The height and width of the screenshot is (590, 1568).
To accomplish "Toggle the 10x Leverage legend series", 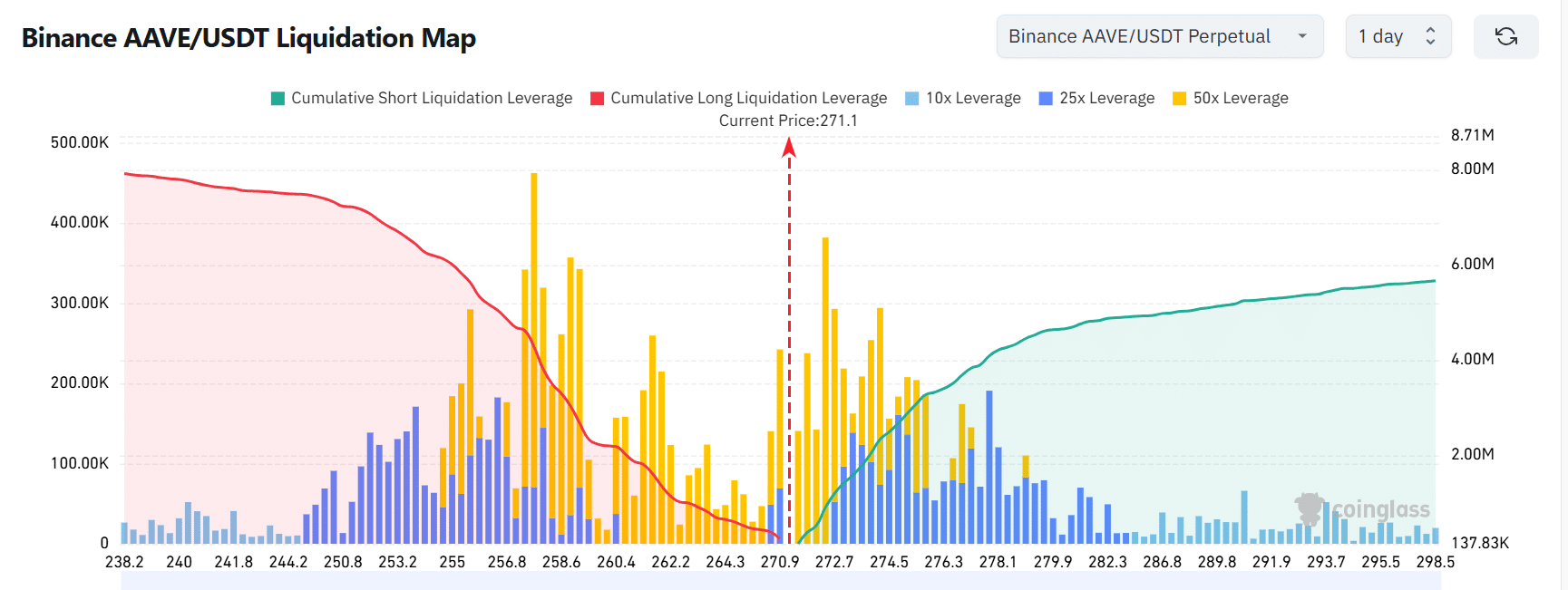I will pyautogui.click(x=963, y=98).
